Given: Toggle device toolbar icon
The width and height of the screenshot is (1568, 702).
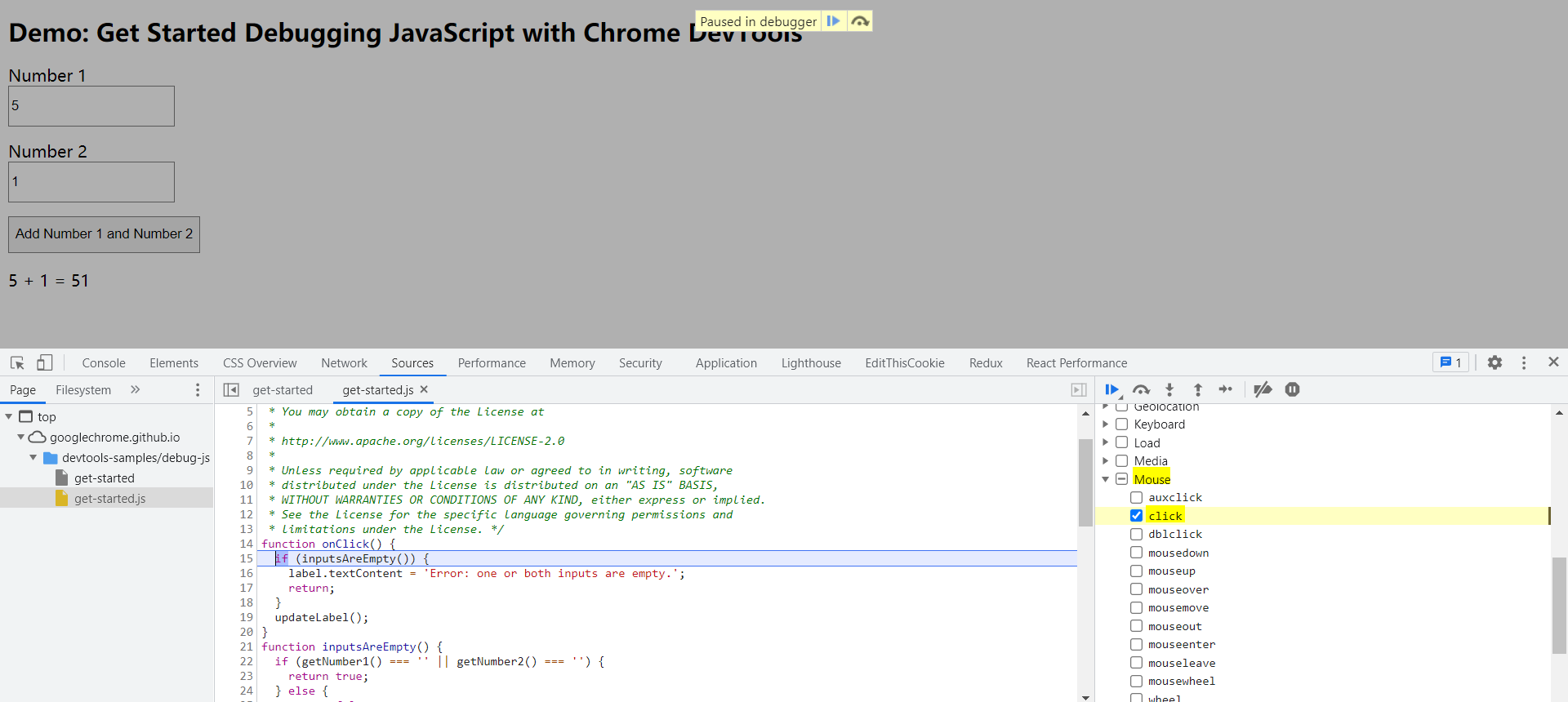Looking at the screenshot, I should click(x=45, y=362).
